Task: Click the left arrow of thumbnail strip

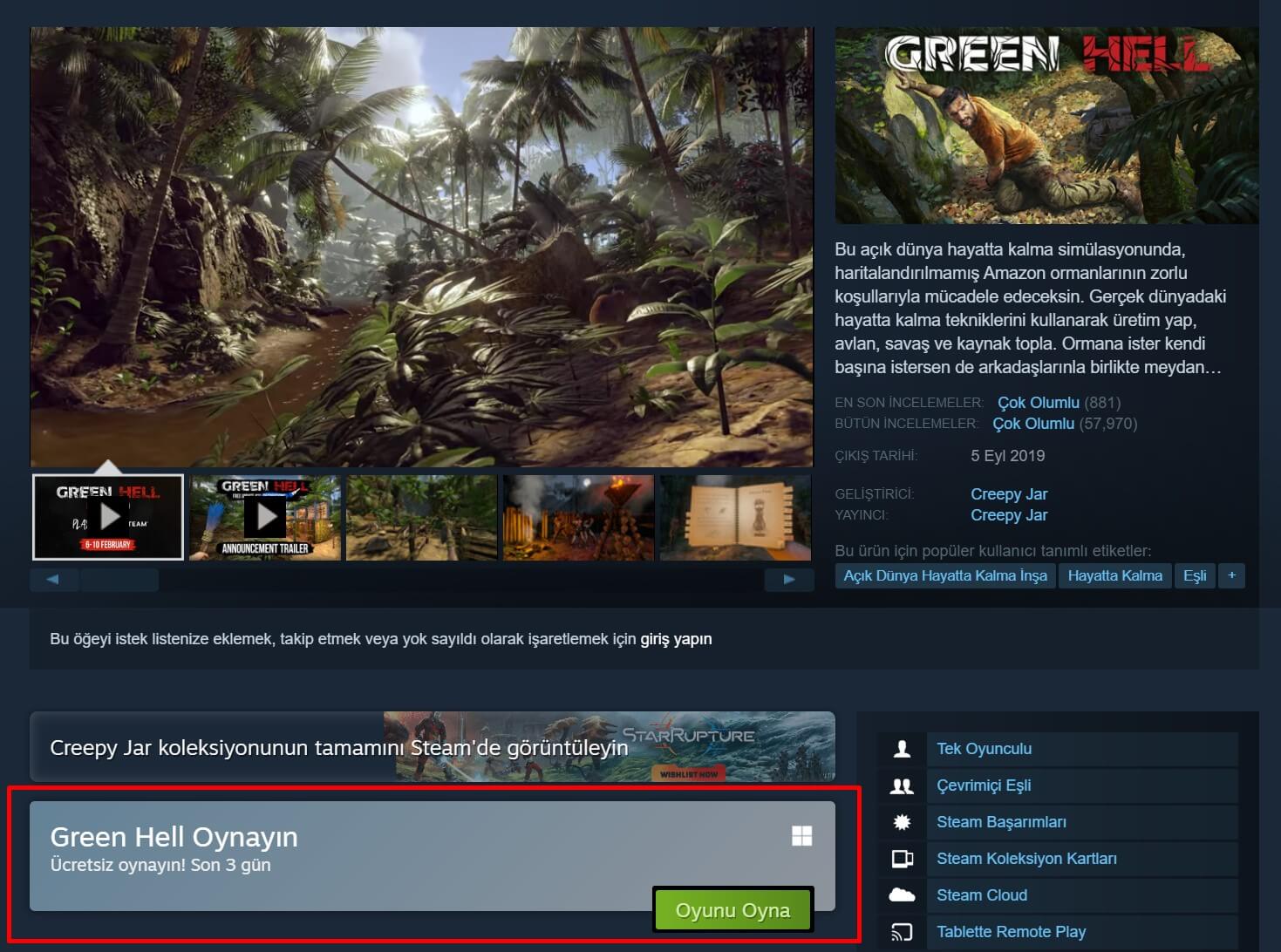Action: [54, 579]
